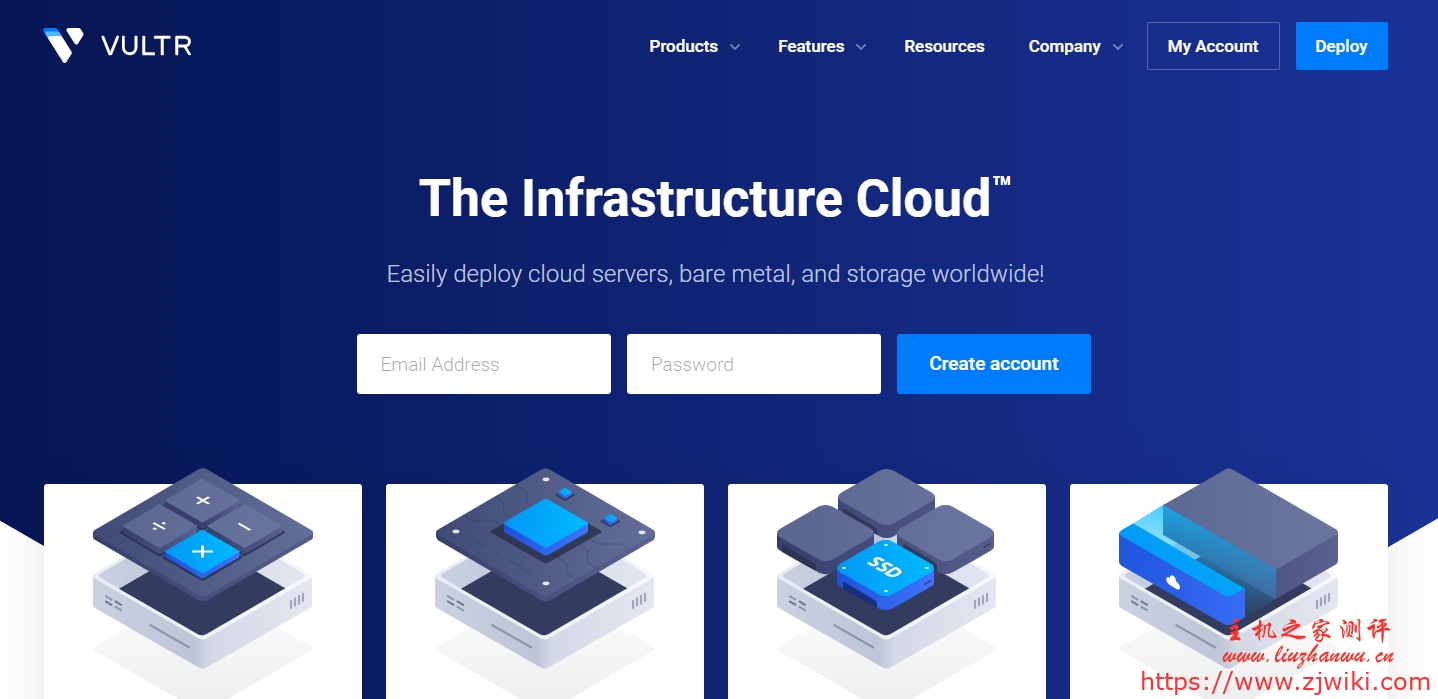The height and width of the screenshot is (699, 1438).
Task: Open the Features menu item
Action: pyautogui.click(x=810, y=46)
